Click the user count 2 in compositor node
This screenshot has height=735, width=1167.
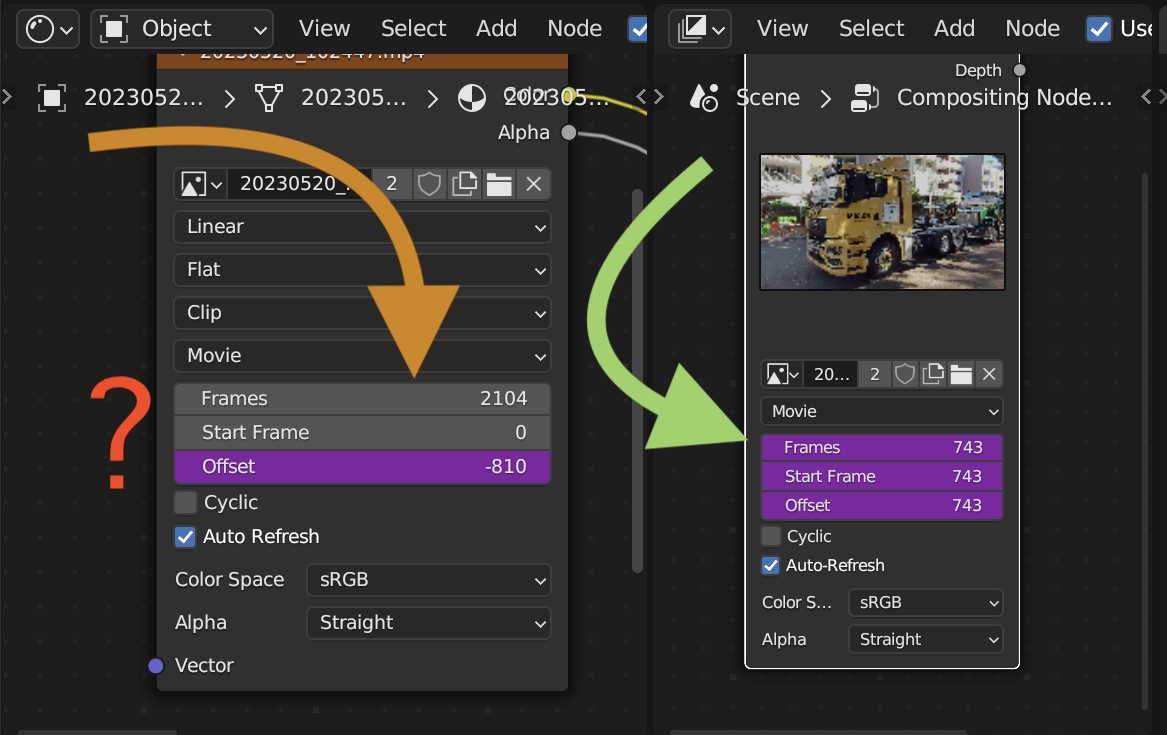(875, 374)
